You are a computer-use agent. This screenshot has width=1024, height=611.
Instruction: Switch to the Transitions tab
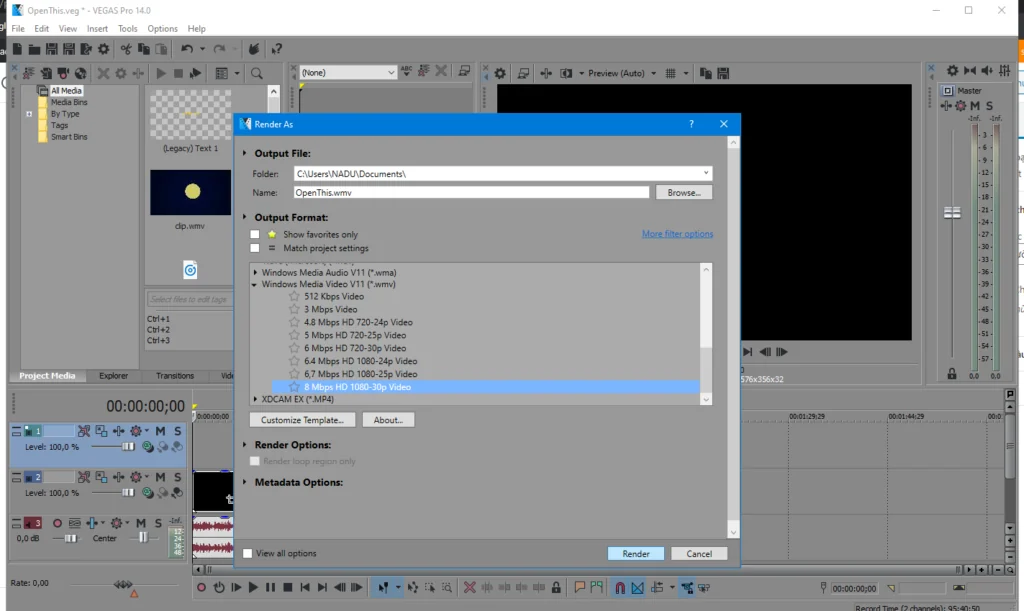pos(175,376)
